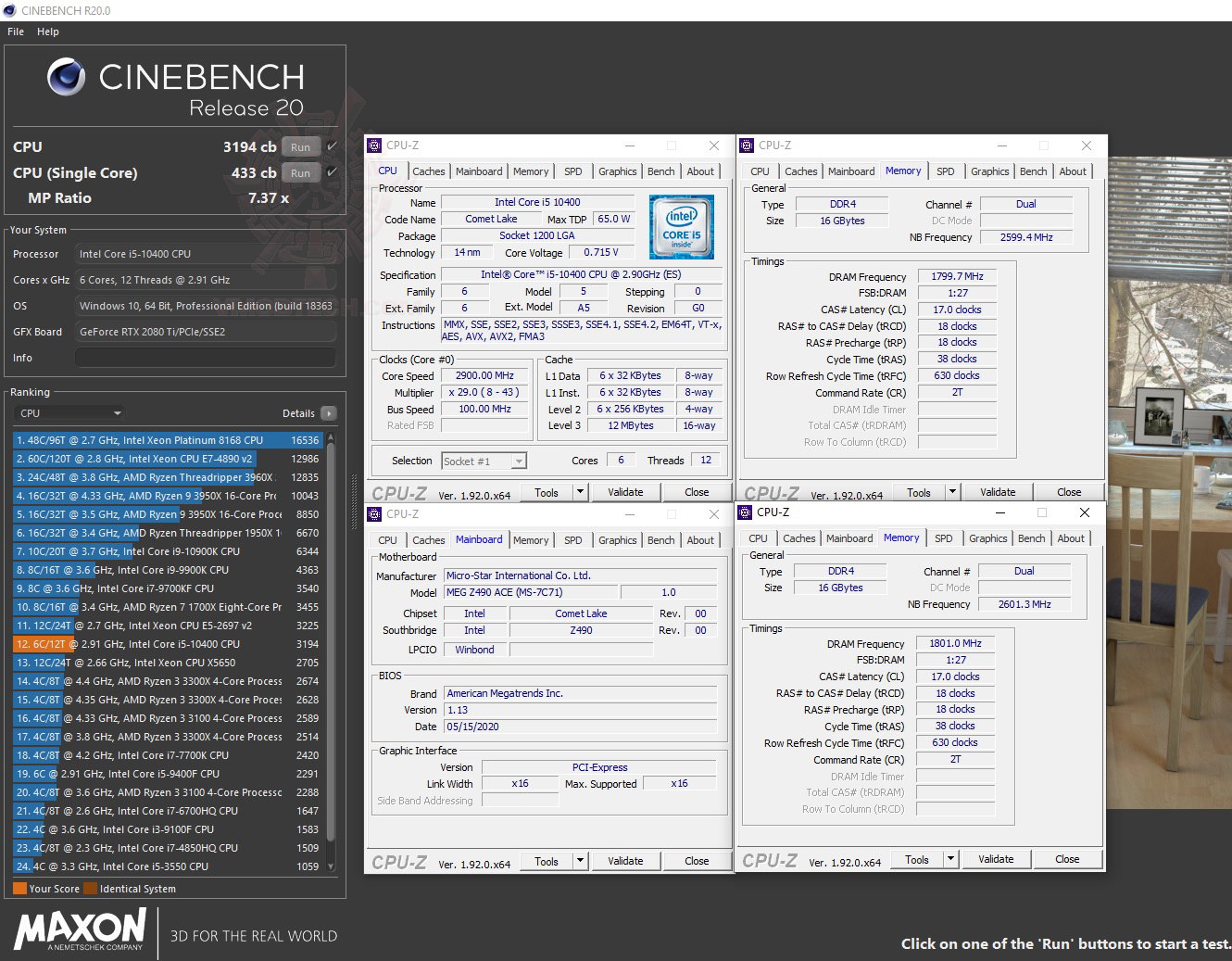Click bottom-left CPU-Z title bar icon
1232x961 pixels.
[x=374, y=514]
